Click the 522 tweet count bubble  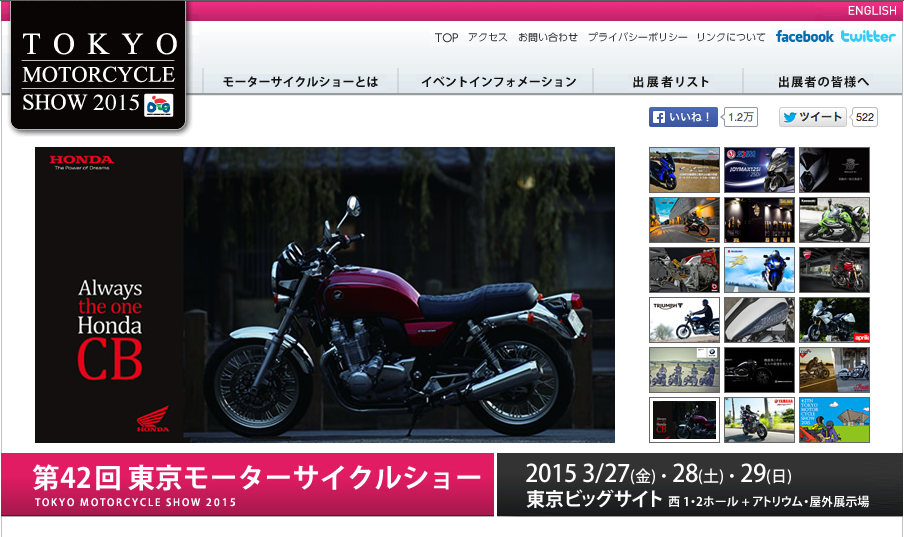click(x=864, y=117)
